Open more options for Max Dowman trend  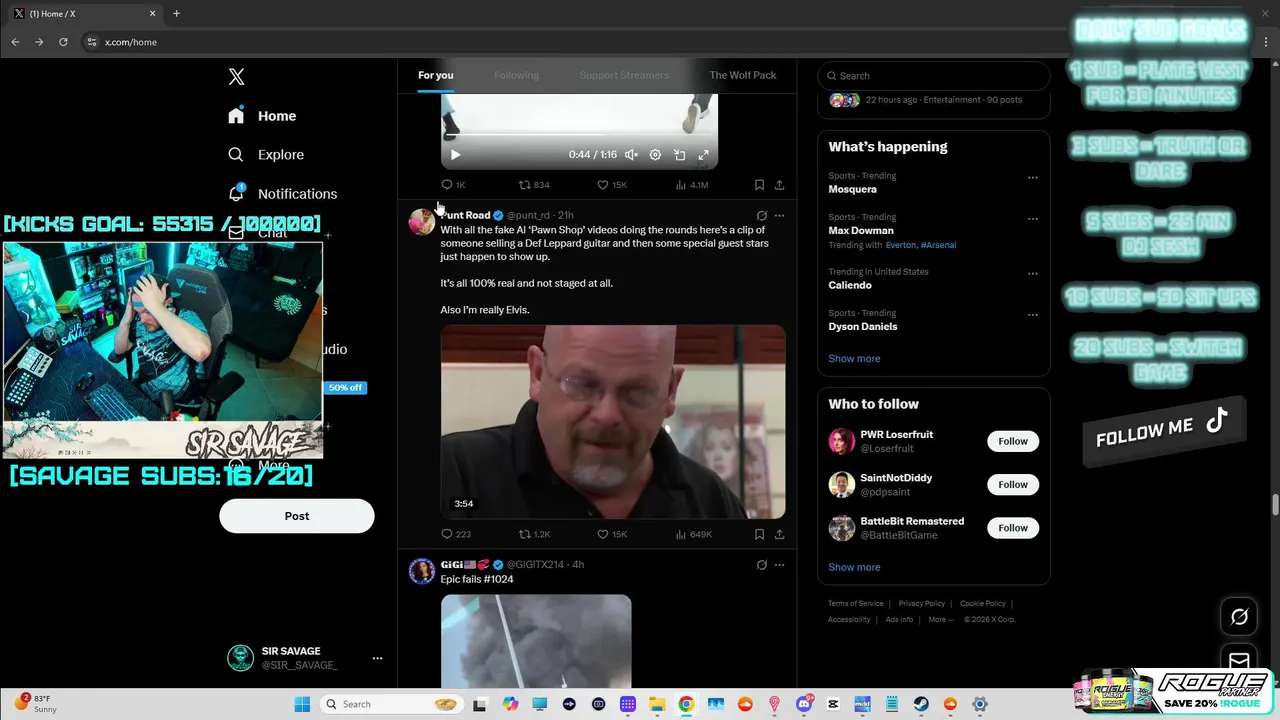pyautogui.click(x=1033, y=219)
